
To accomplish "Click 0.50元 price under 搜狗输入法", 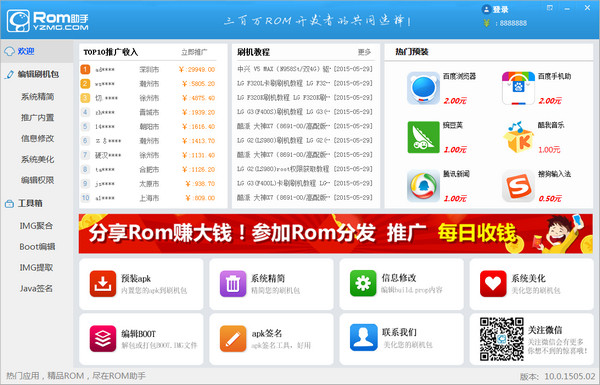I will 550,199.
